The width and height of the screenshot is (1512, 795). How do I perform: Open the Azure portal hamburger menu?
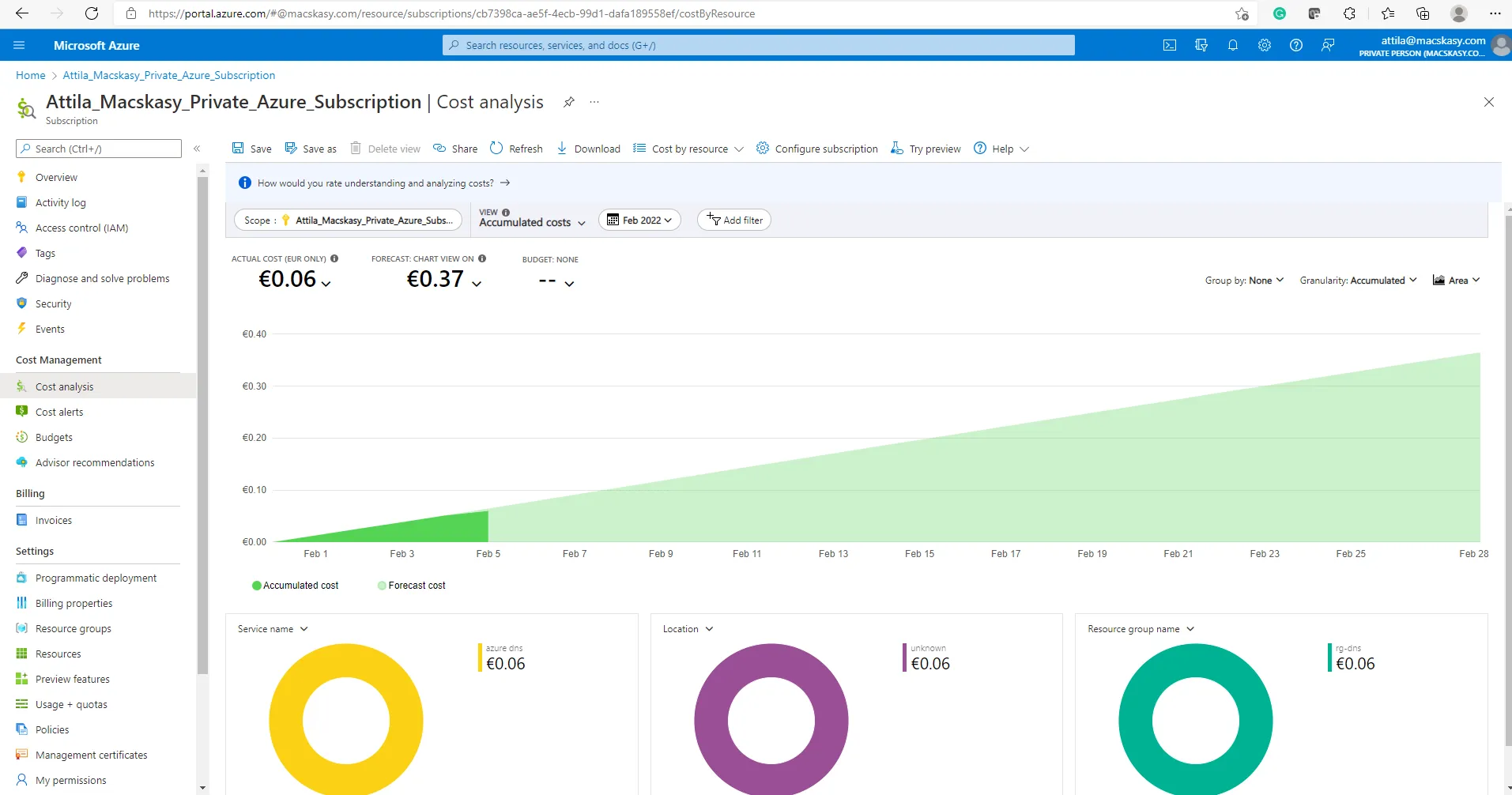19,45
